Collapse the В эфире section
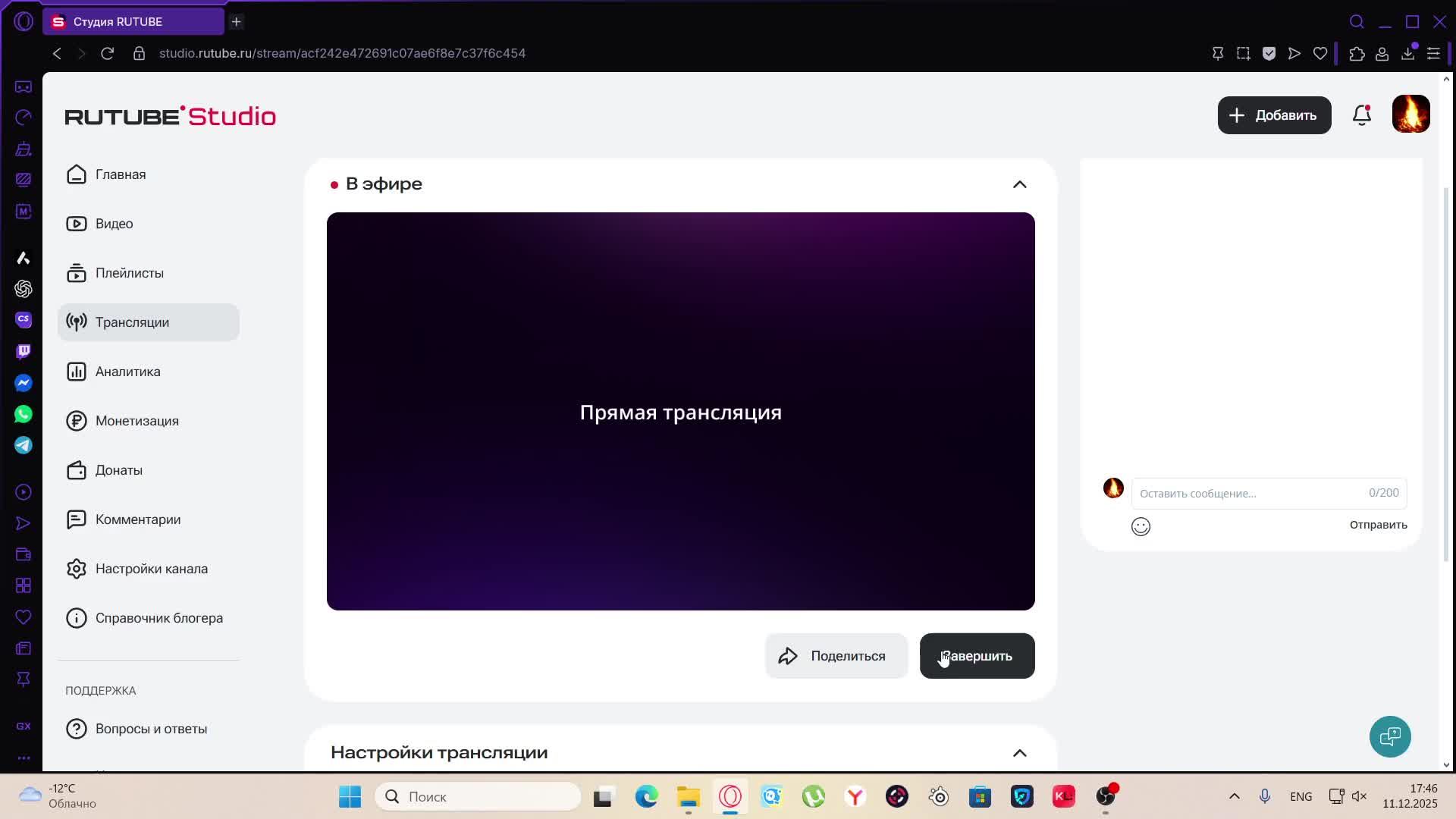Image resolution: width=1456 pixels, height=819 pixels. (x=1019, y=184)
